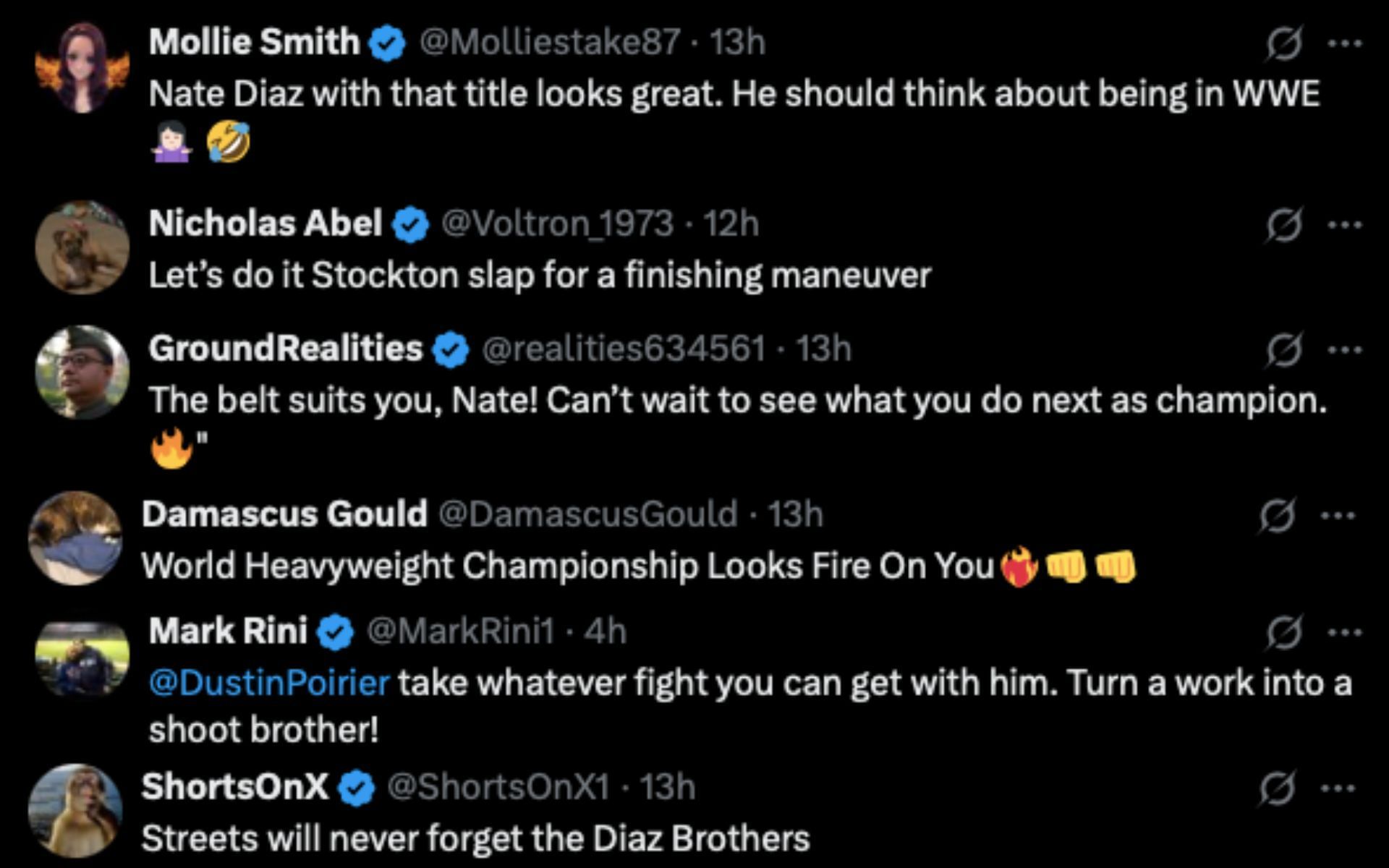Viewport: 1389px width, 868px height.
Task: Click the Grok icon on Mark Rini's tweet
Action: coord(1284,633)
